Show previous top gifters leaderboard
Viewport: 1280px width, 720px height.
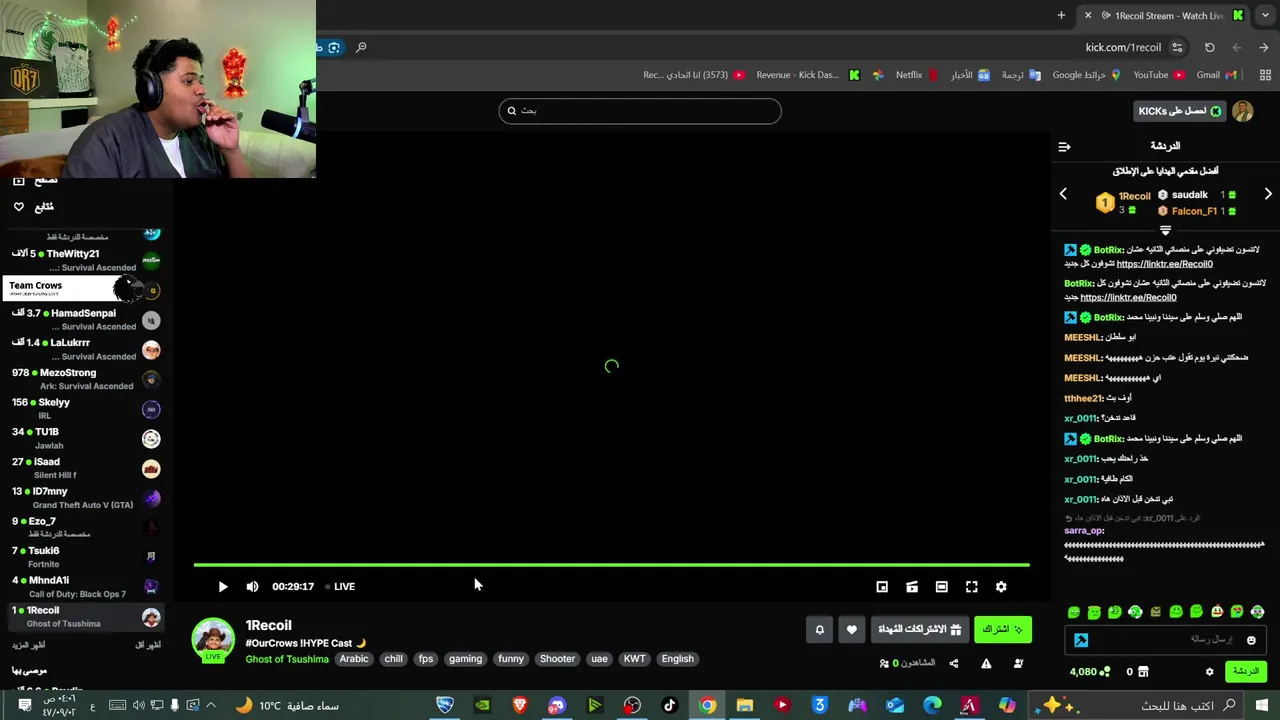[1063, 194]
